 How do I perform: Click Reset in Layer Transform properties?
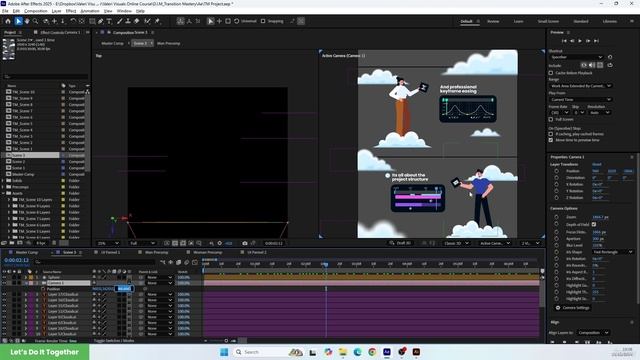(x=597, y=164)
